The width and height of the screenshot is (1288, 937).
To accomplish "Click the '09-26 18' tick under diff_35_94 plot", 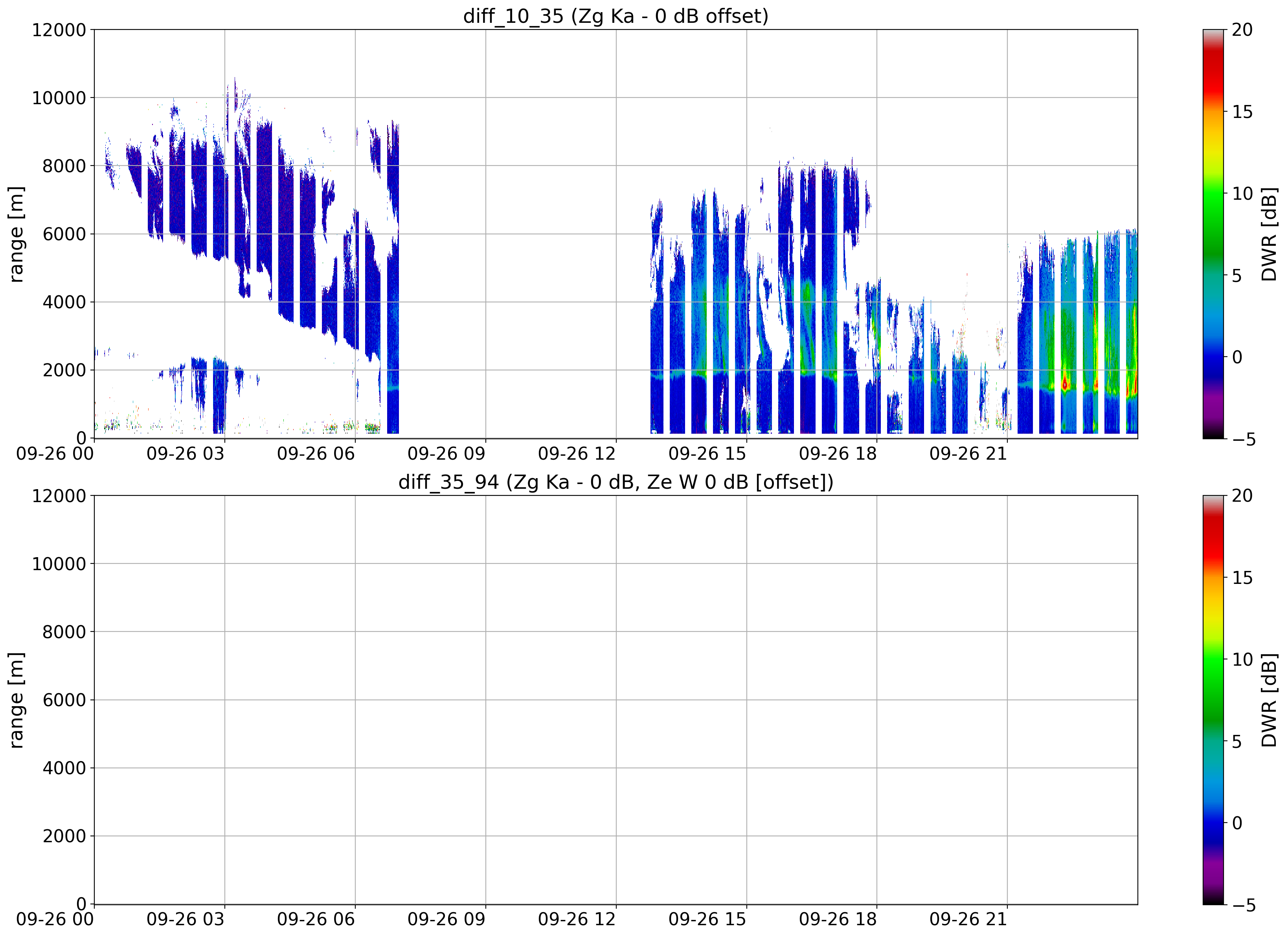I will (x=838, y=919).
